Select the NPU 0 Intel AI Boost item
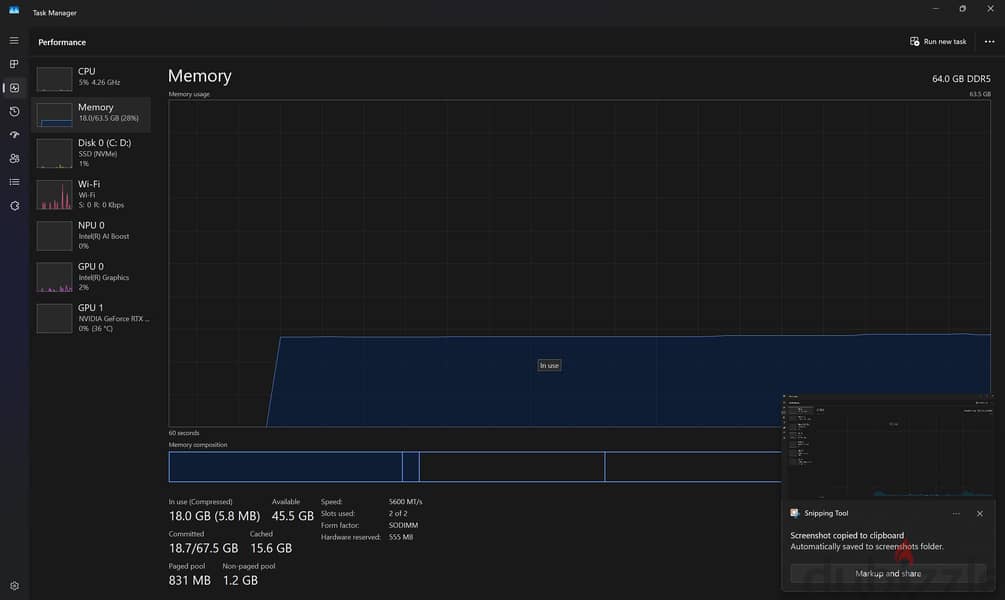This screenshot has width=1005, height=600. click(91, 236)
